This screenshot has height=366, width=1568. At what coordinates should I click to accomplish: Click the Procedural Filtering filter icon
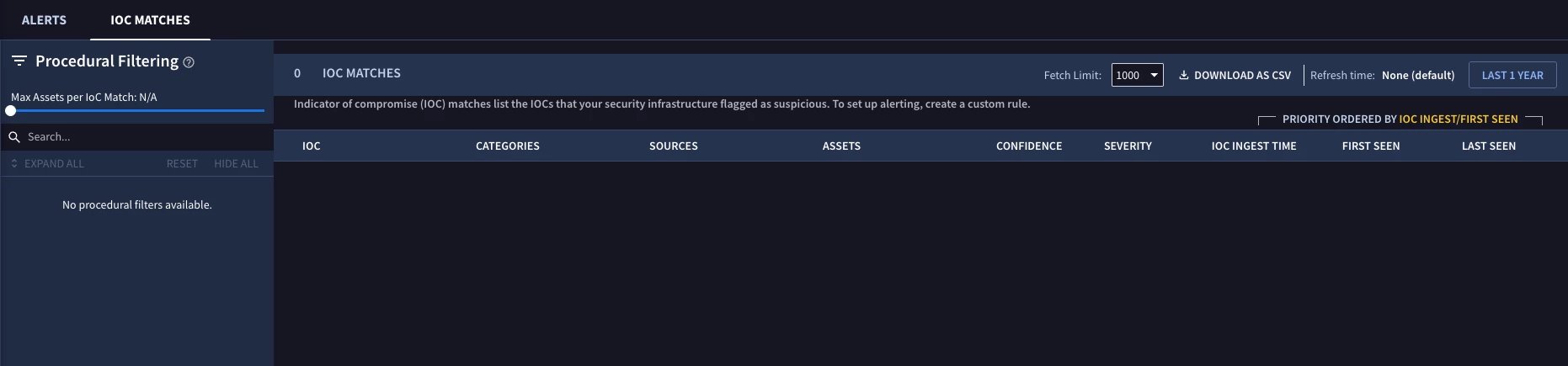(x=19, y=61)
